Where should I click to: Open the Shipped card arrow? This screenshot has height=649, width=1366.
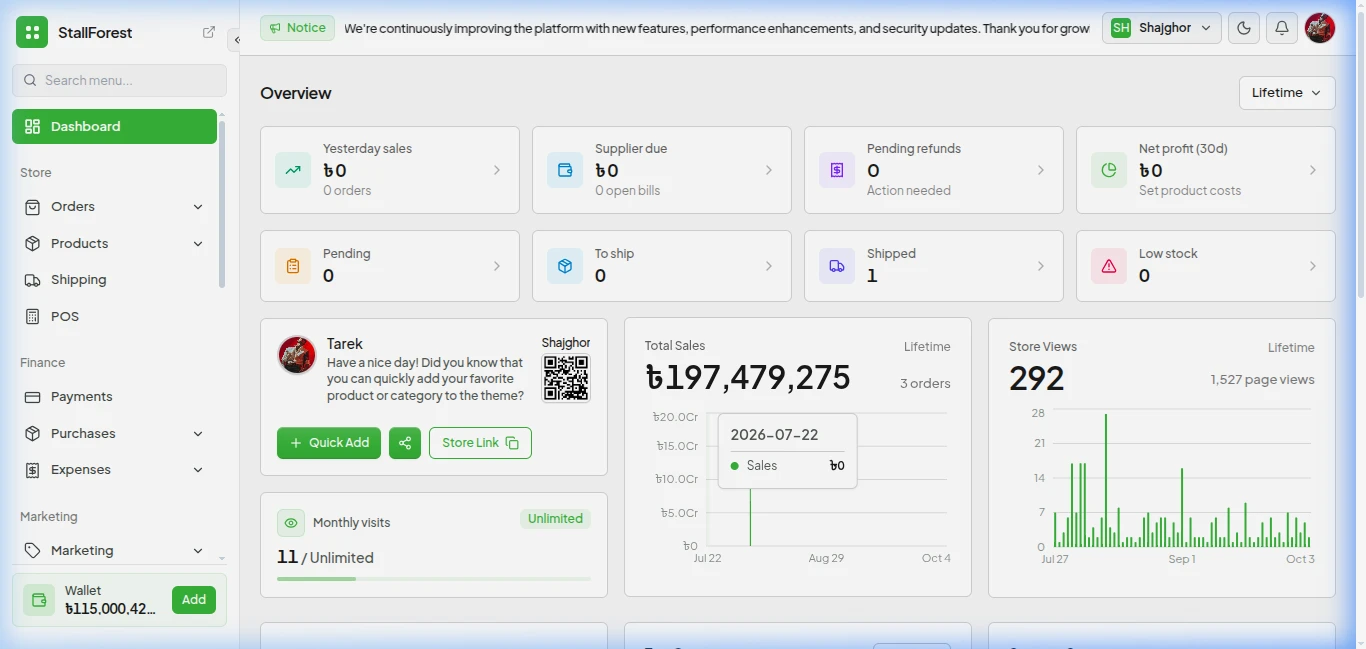point(1041,266)
